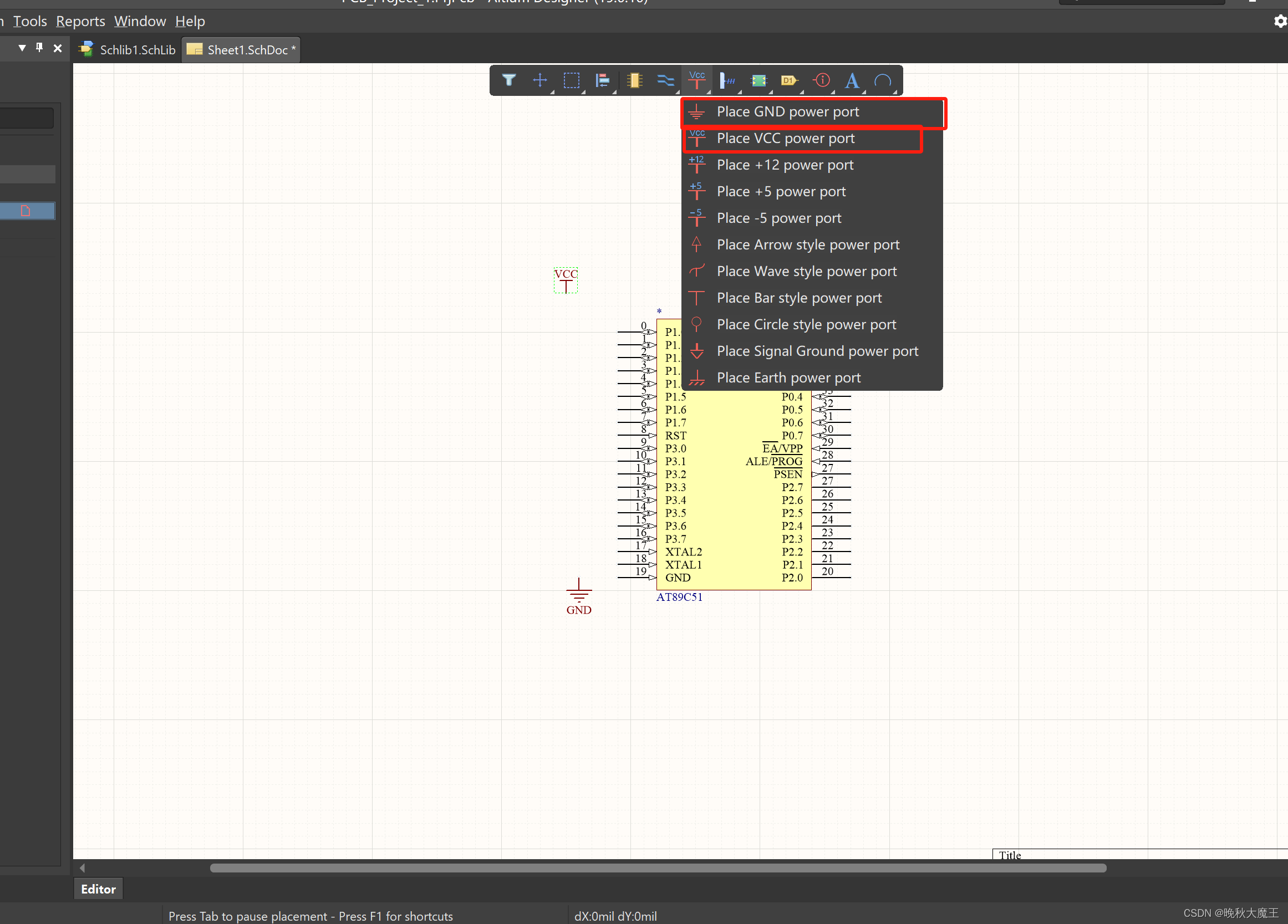Select the text string A tool
The height and width of the screenshot is (924, 1288).
[851, 80]
